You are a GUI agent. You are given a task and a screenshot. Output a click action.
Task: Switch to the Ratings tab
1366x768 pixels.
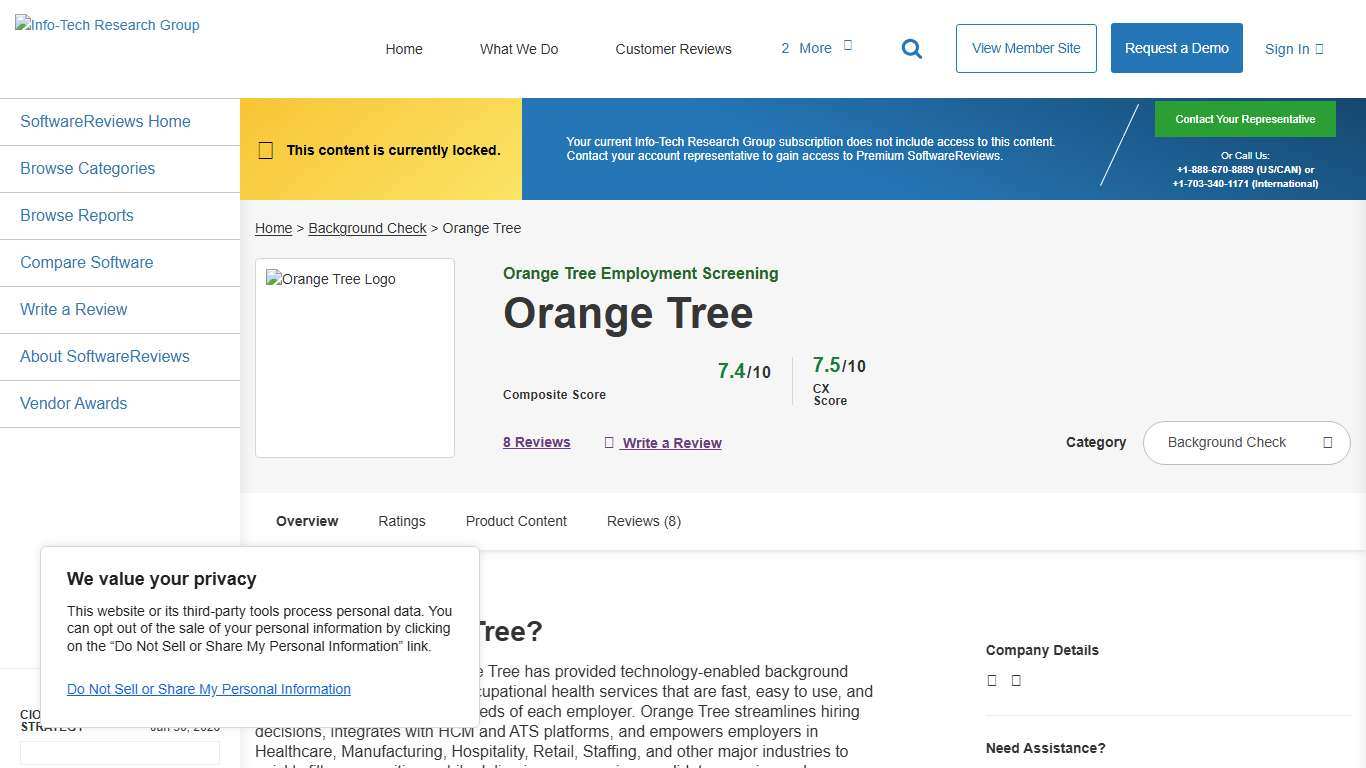pos(401,521)
